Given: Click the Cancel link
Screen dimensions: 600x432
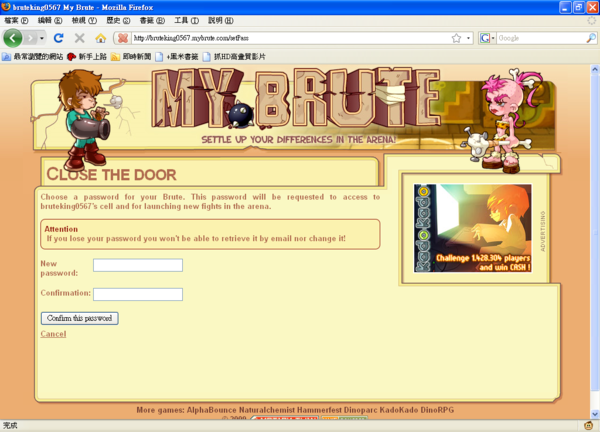Looking at the screenshot, I should pos(54,334).
